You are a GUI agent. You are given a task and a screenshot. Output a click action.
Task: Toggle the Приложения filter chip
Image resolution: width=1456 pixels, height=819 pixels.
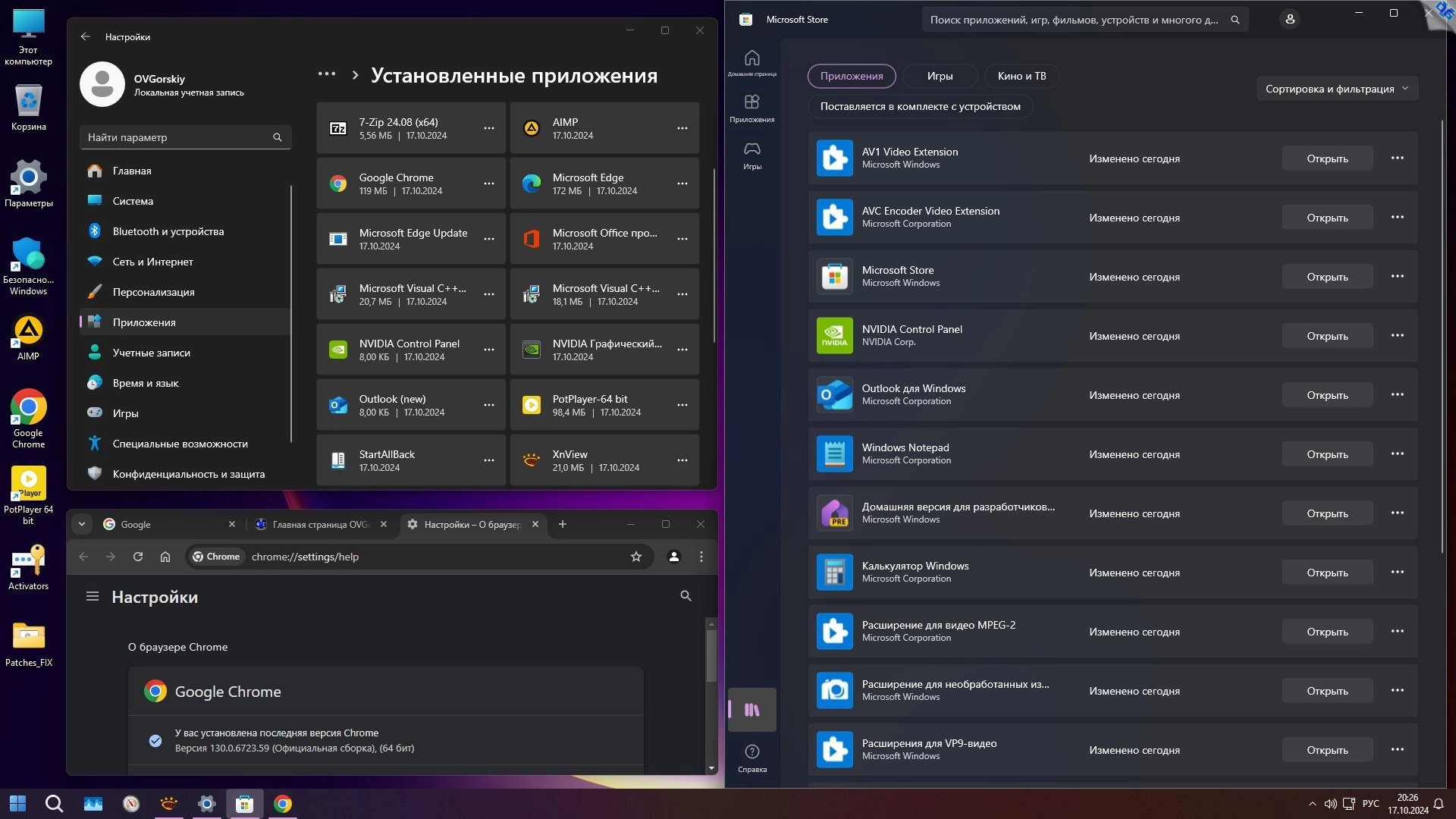click(x=851, y=76)
